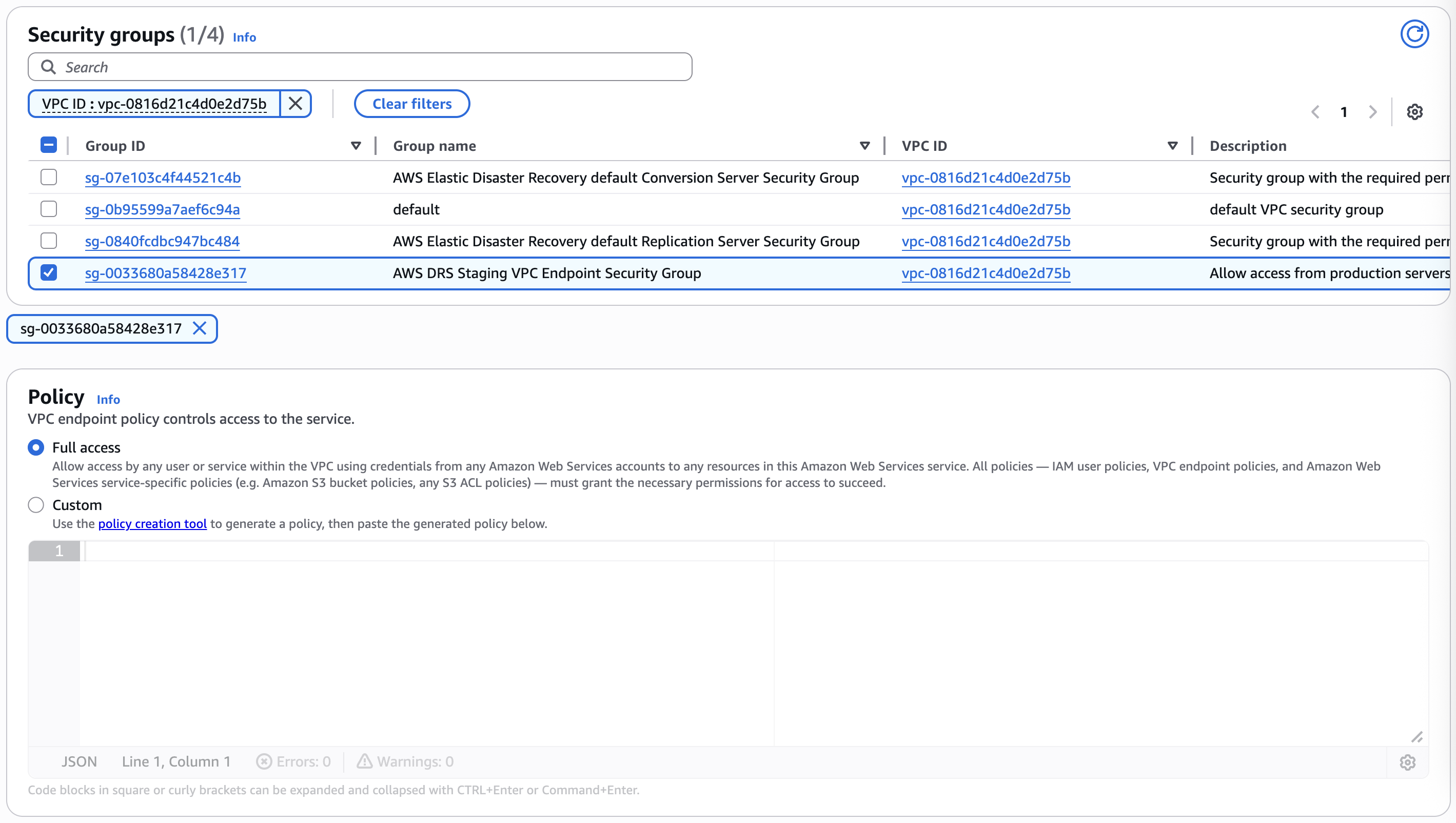The width and height of the screenshot is (1456, 823).
Task: Check the sg-07e103c4f44521c4b row checkbox
Action: (49, 177)
